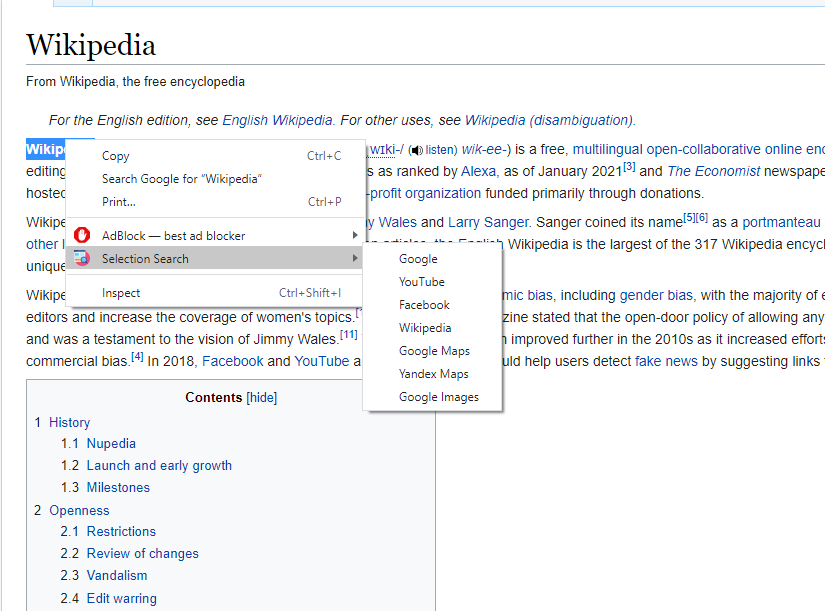825x611 pixels.
Task: Choose Print... from the context menu
Action: 119,201
